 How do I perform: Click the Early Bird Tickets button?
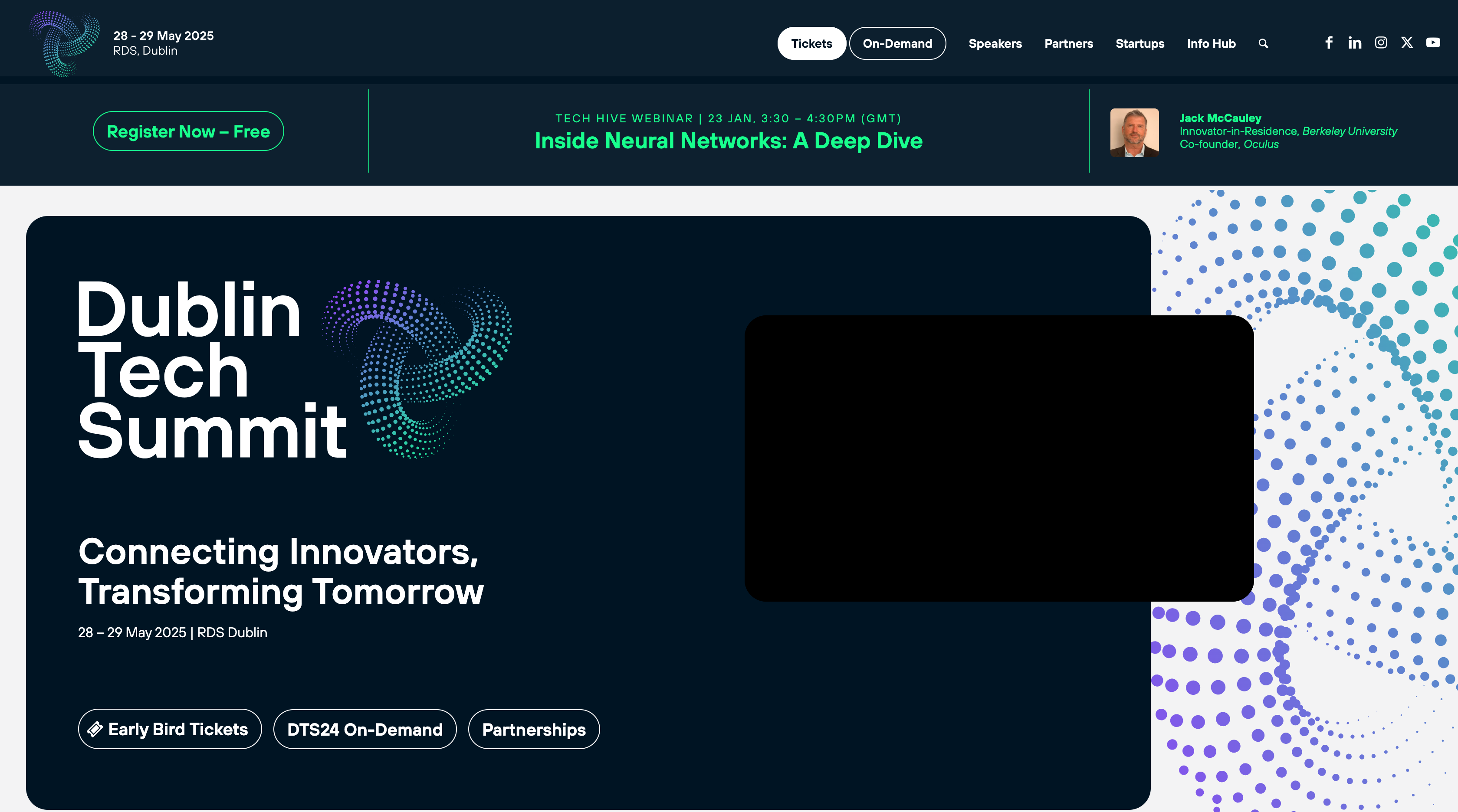pos(170,729)
